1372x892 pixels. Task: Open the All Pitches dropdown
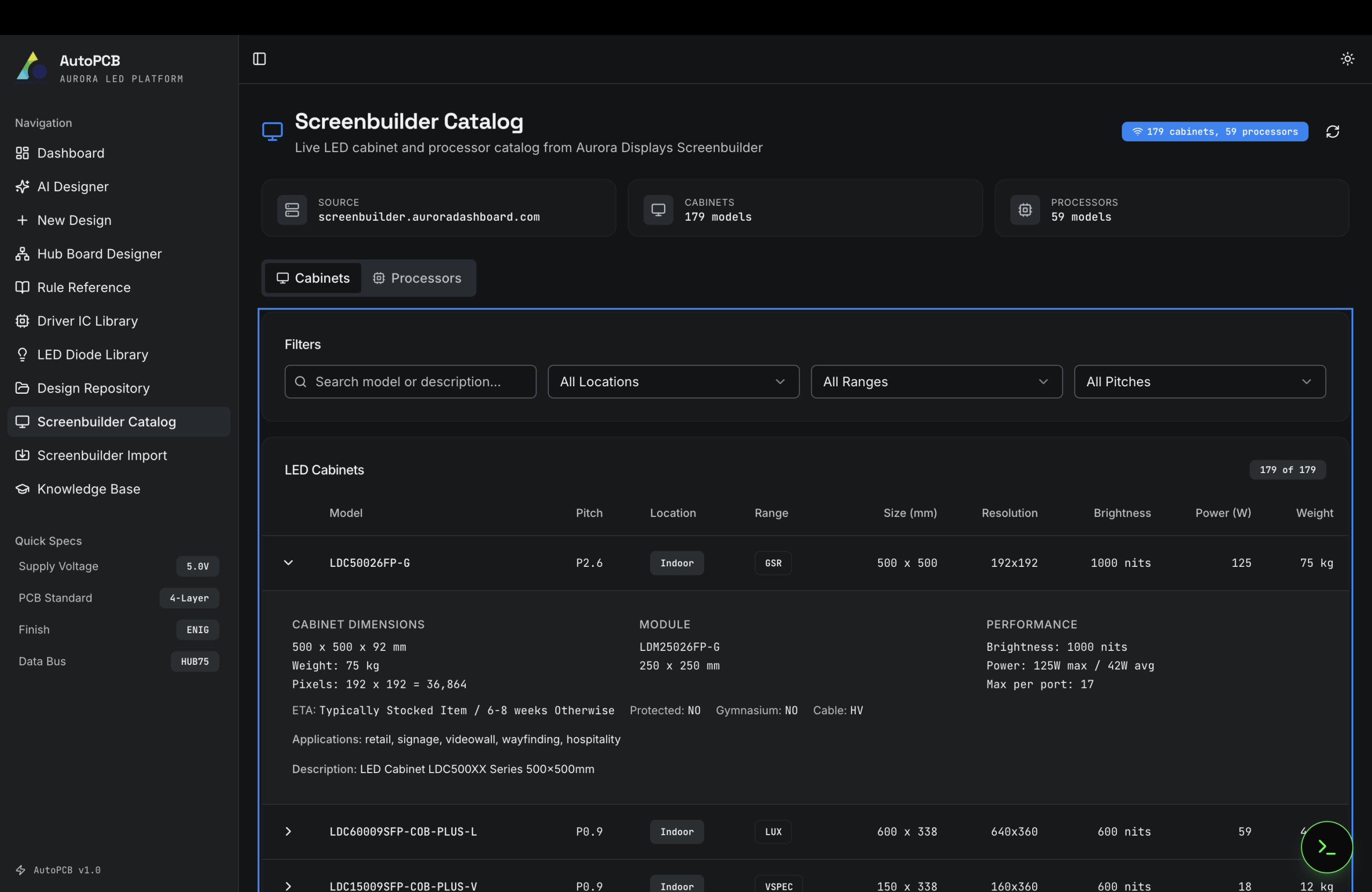pos(1199,381)
